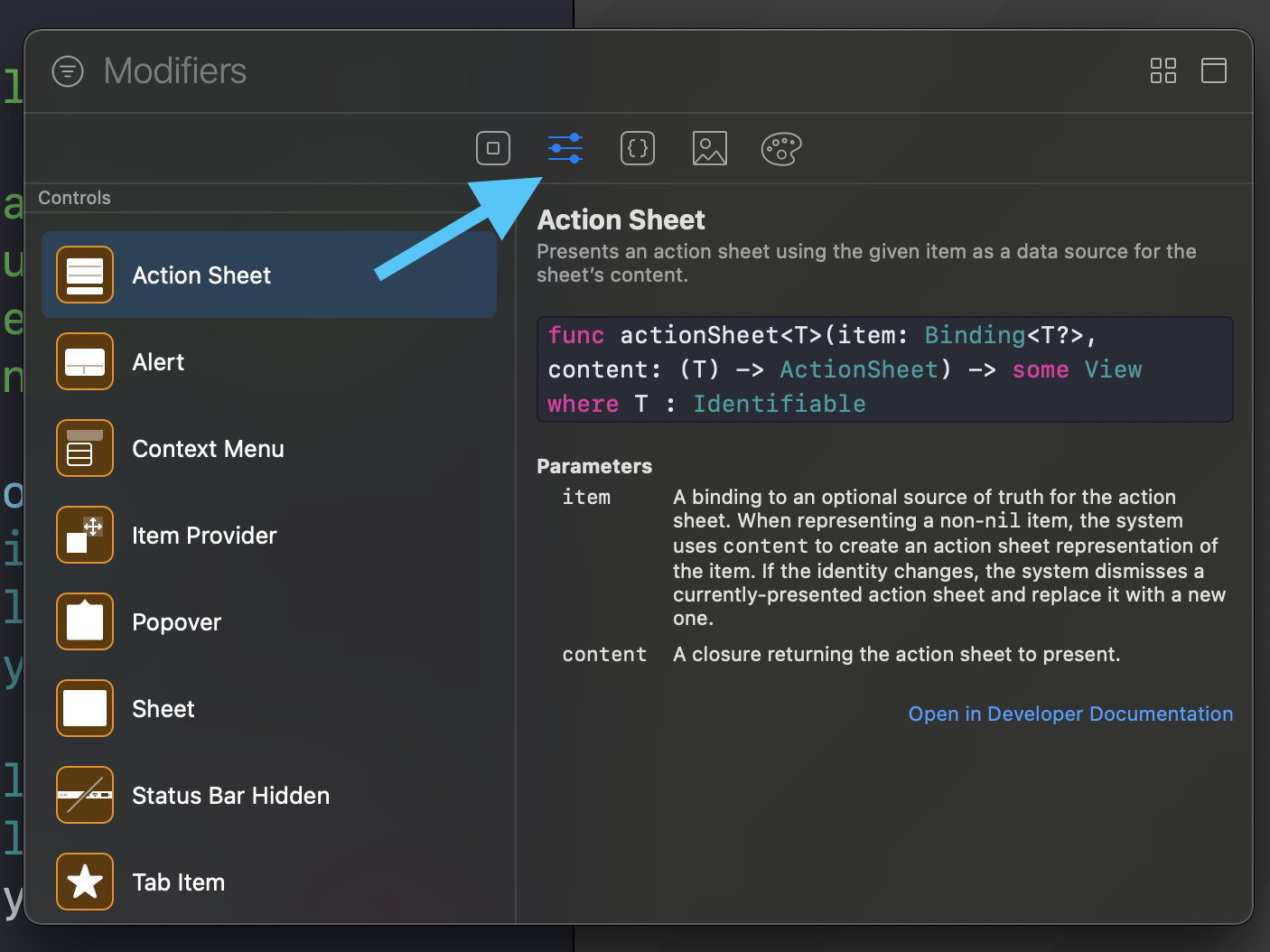Image resolution: width=1270 pixels, height=952 pixels.
Task: Click the Context Menu list icon
Action: [x=85, y=448]
